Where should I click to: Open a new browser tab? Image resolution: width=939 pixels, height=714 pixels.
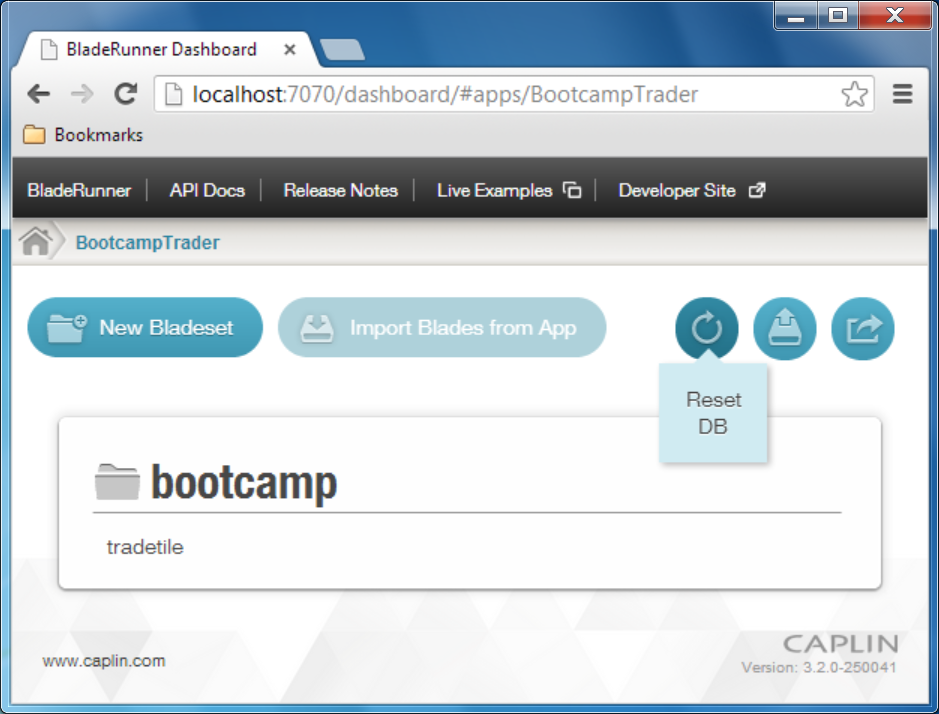click(x=342, y=50)
